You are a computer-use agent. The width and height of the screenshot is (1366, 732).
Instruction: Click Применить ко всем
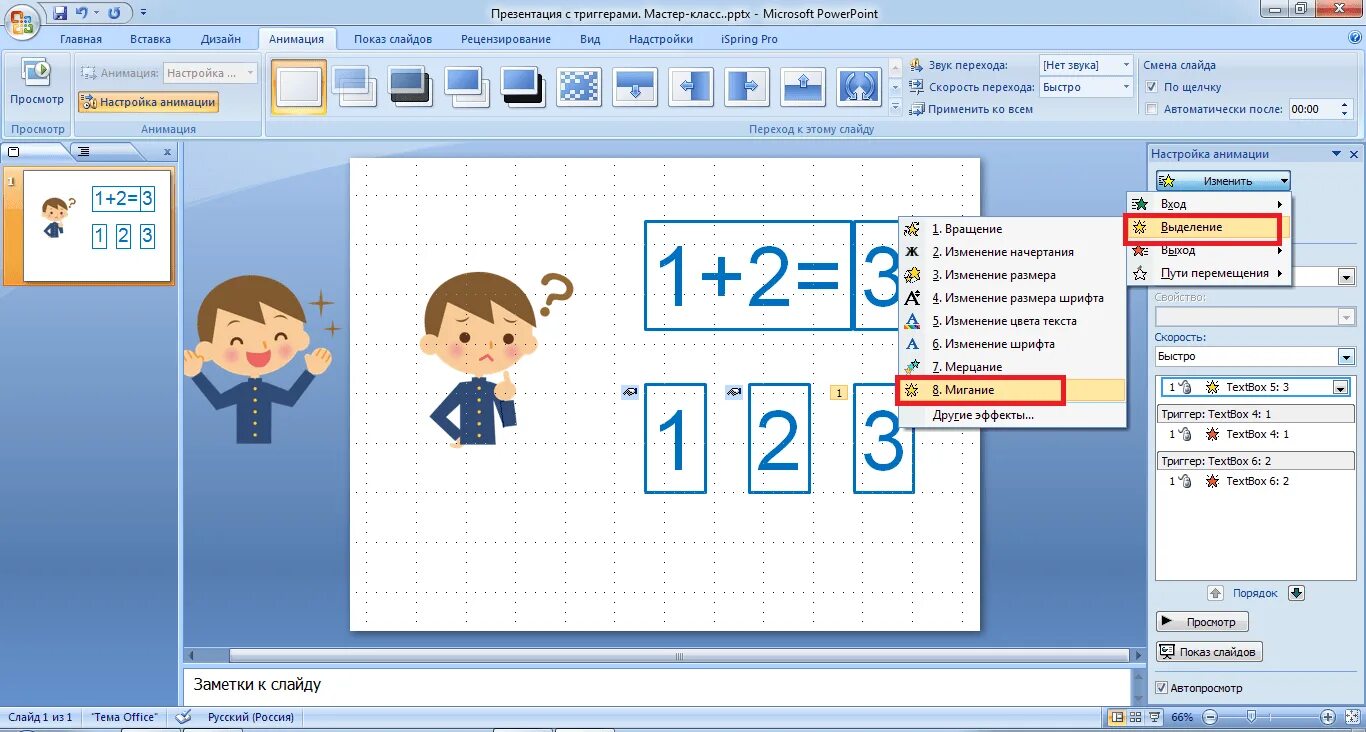coord(971,109)
